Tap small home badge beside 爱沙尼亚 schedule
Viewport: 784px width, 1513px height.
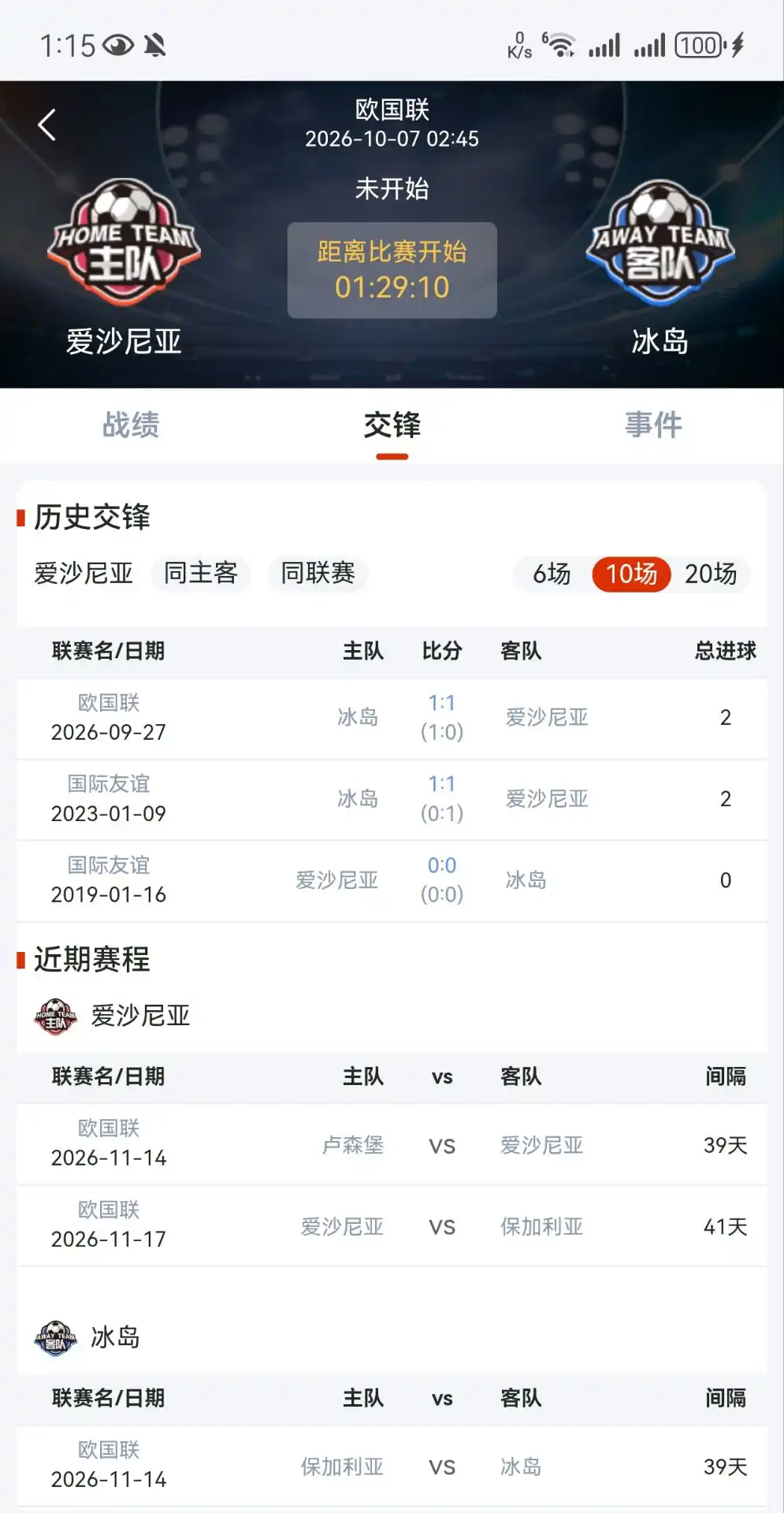[x=55, y=1017]
